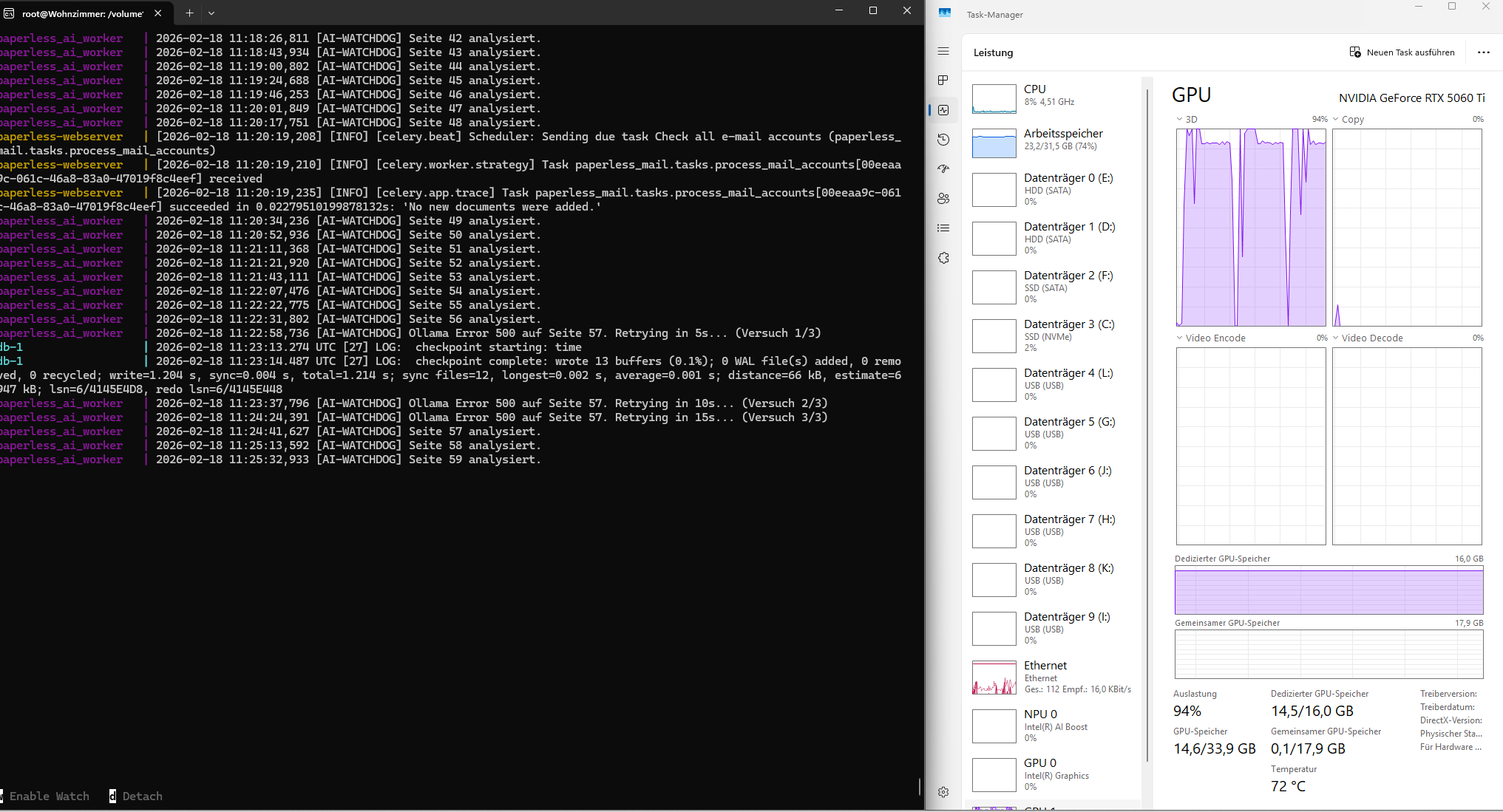Open Users page icon
The height and width of the screenshot is (812, 1503).
pos(943,199)
